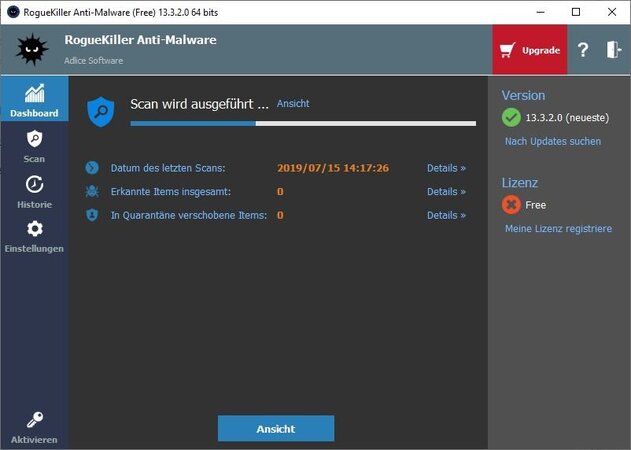Click the green version check icon
The image size is (631, 450).
511,118
